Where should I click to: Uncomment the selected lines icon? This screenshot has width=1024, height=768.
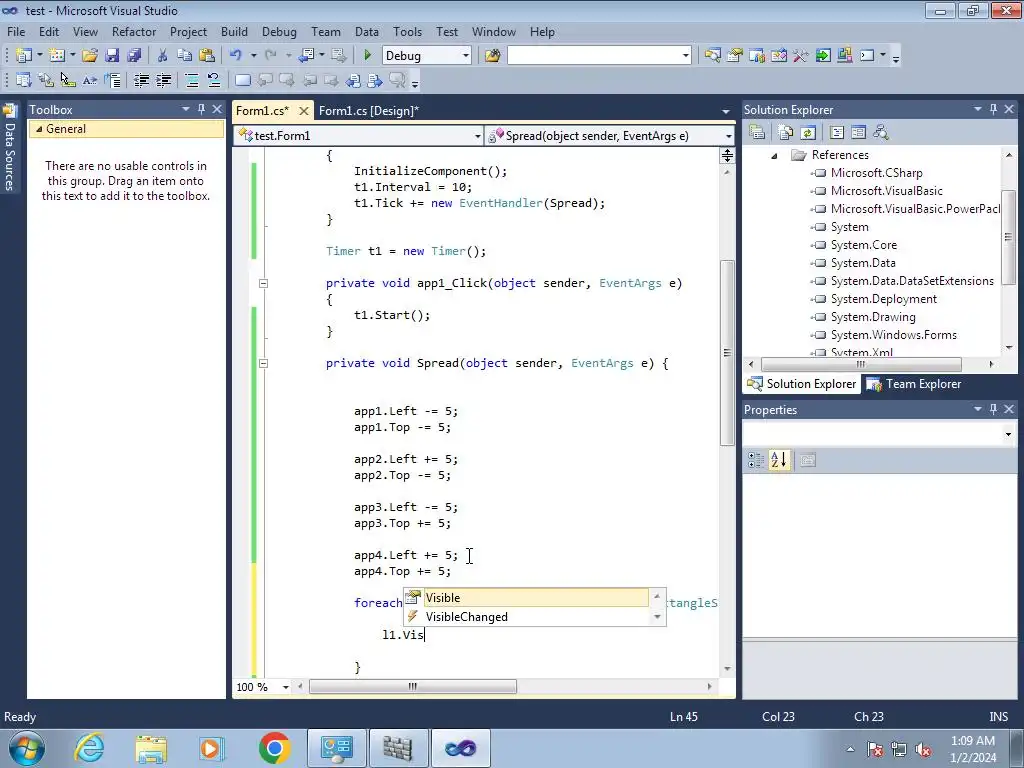pyautogui.click(x=214, y=80)
